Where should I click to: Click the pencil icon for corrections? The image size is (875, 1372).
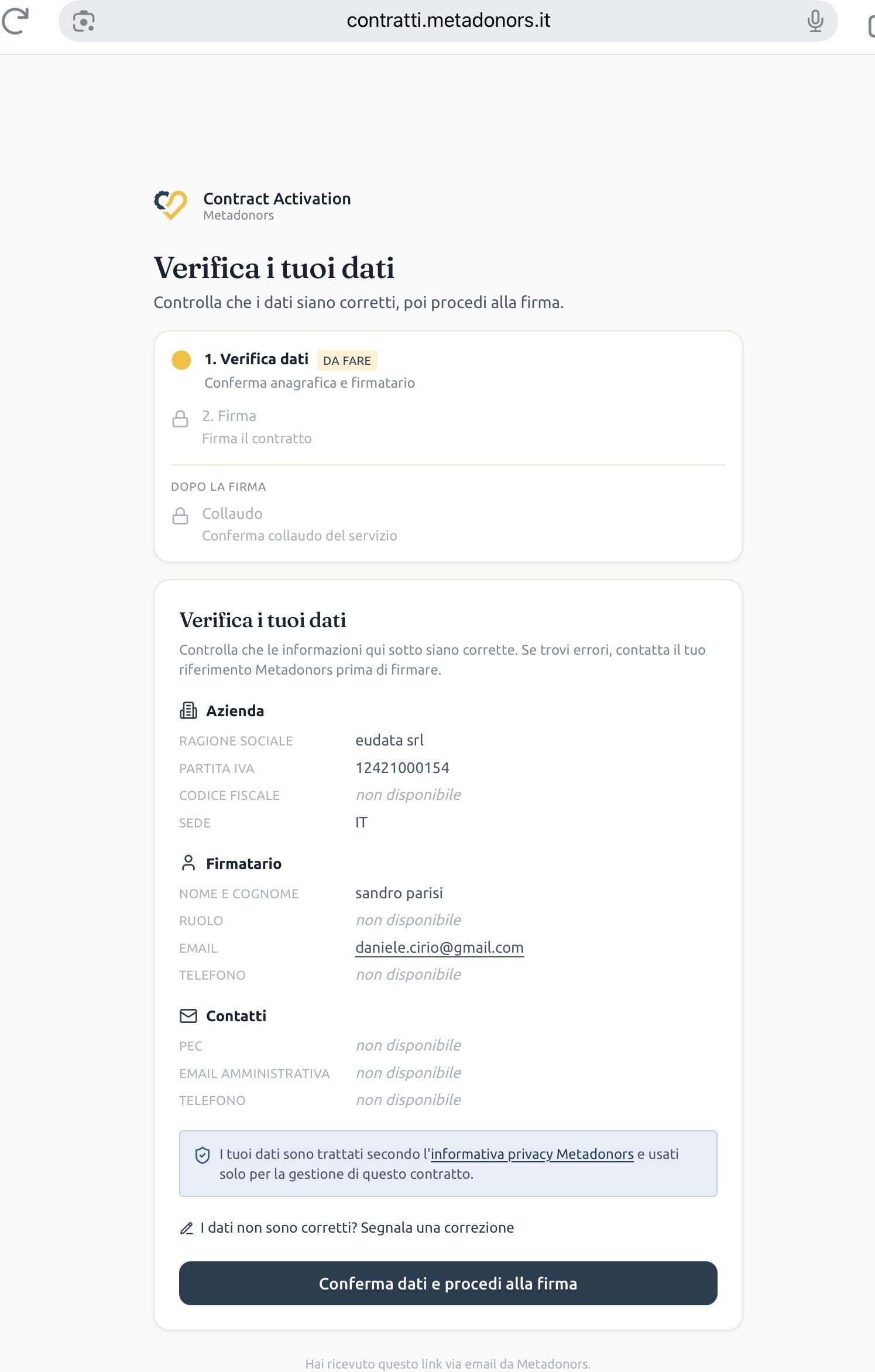click(187, 1229)
